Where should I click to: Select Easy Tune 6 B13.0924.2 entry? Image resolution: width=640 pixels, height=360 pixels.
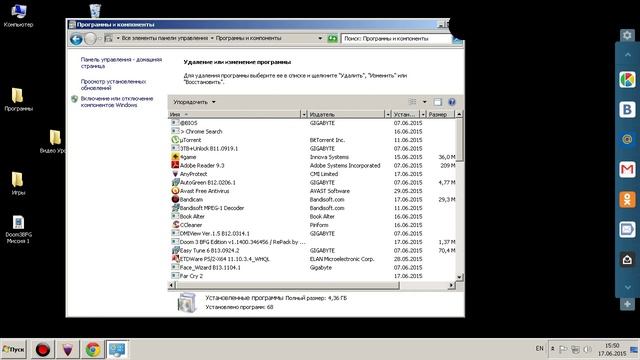(313, 251)
